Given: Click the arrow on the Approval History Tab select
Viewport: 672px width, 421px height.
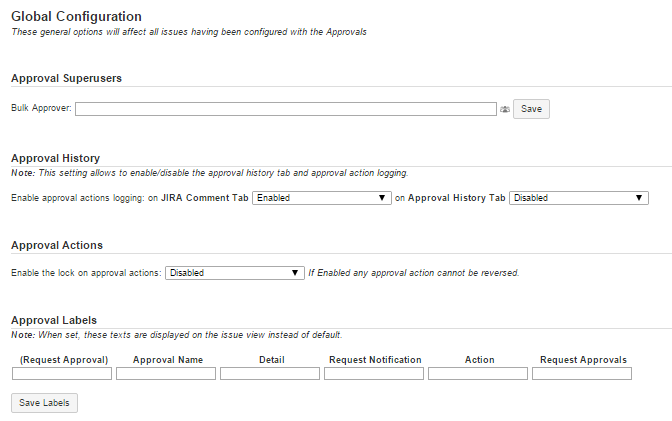Looking at the screenshot, I should click(x=639, y=198).
